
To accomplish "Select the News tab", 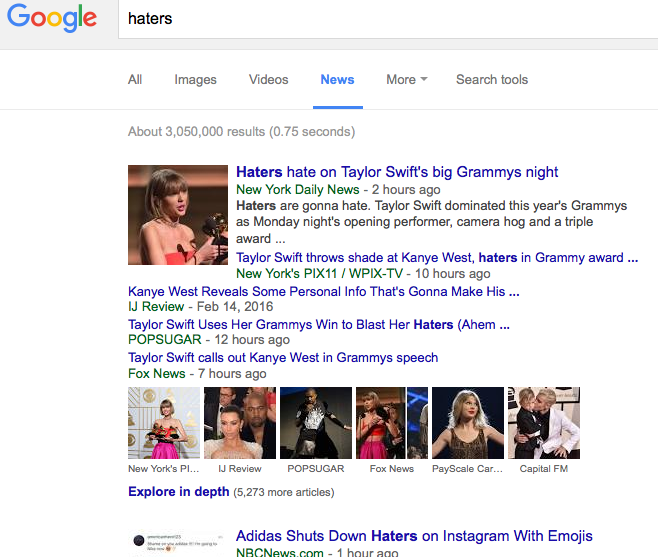I will pos(337,80).
